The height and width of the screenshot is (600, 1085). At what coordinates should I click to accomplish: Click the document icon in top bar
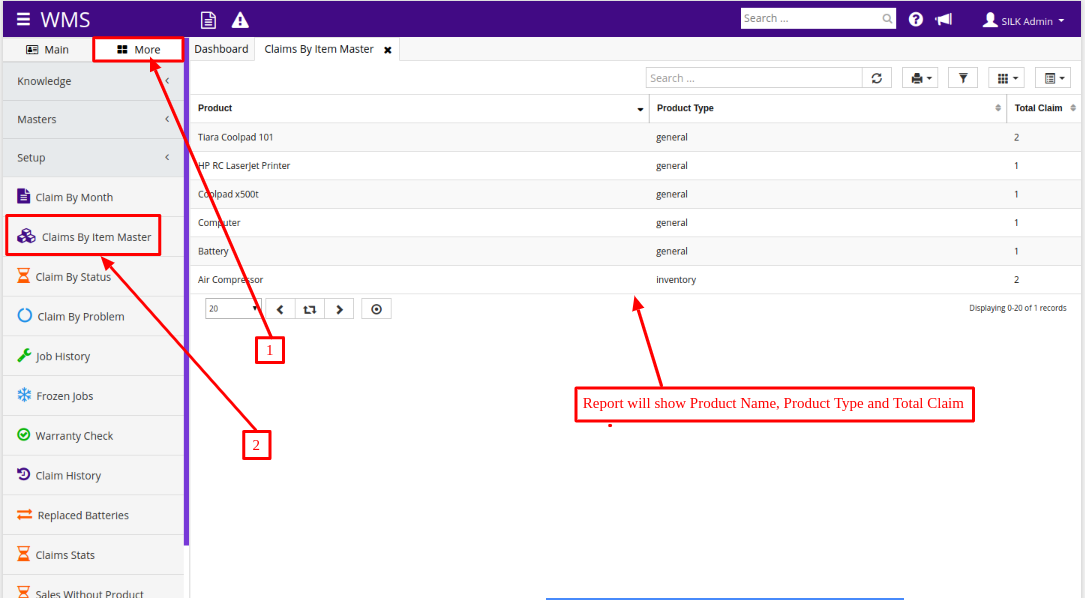[x=208, y=20]
